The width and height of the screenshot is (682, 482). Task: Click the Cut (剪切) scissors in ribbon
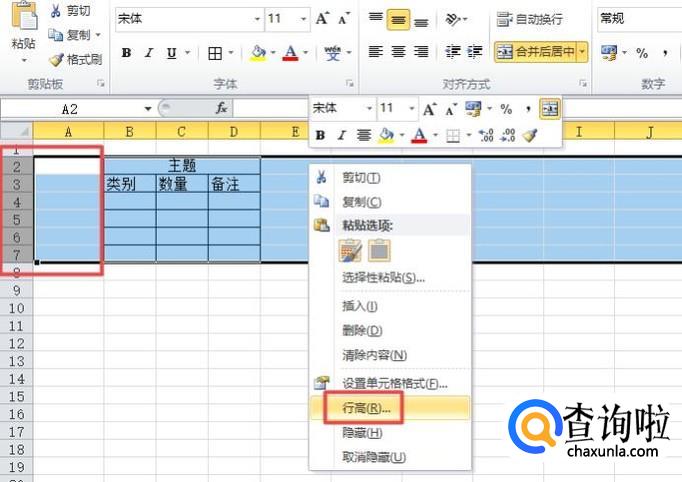56,11
